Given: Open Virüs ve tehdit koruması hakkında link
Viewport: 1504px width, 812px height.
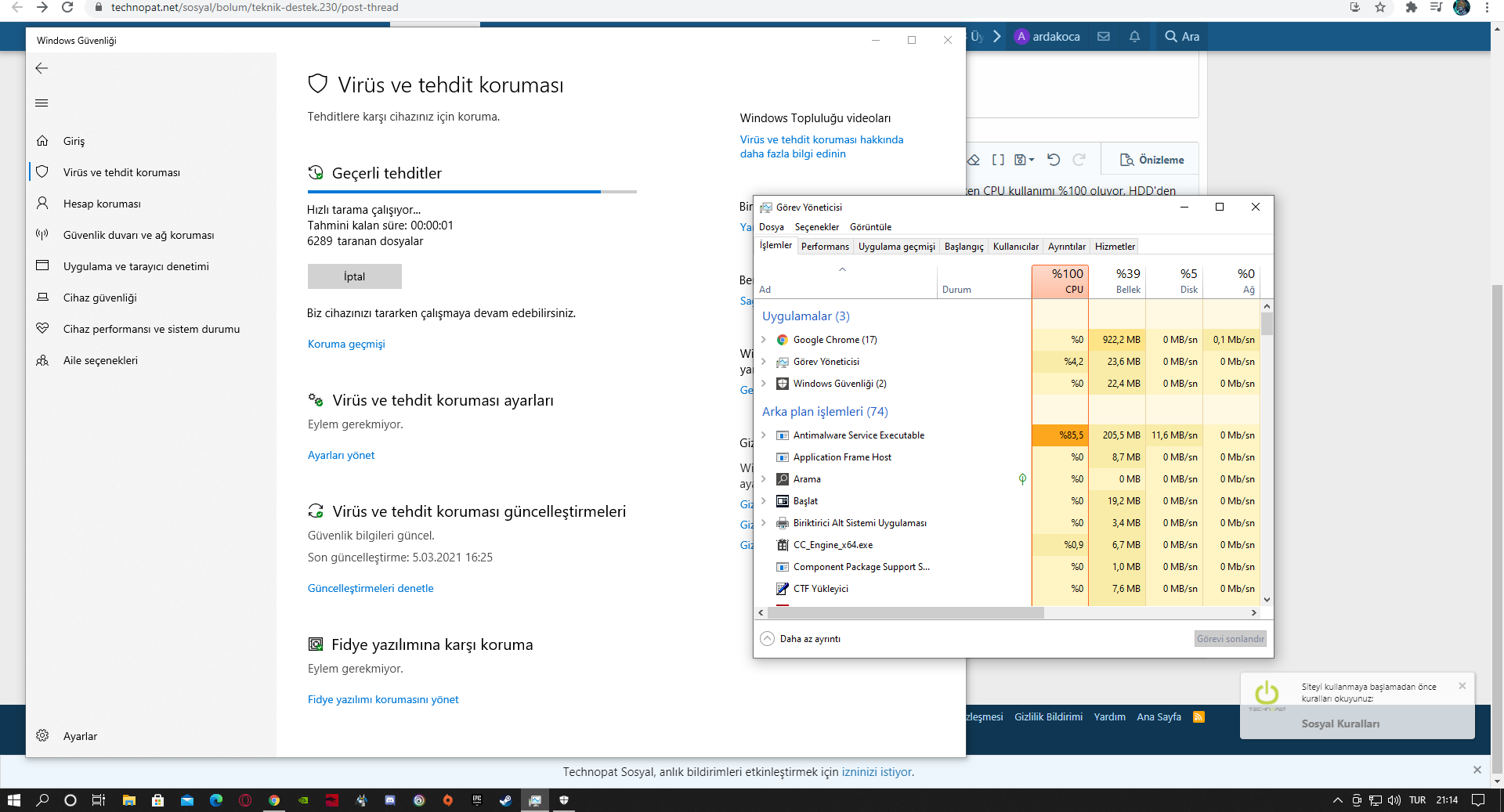Looking at the screenshot, I should pos(822,146).
